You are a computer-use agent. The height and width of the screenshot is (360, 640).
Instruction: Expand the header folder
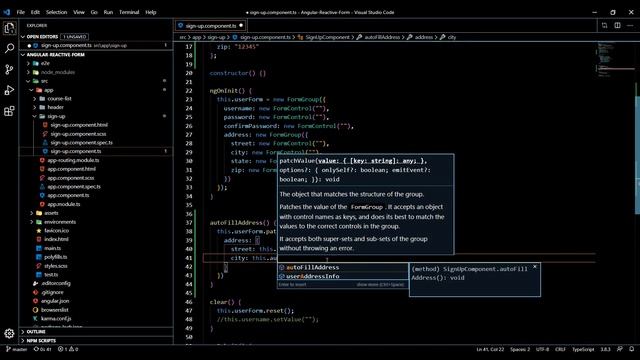tap(35, 107)
